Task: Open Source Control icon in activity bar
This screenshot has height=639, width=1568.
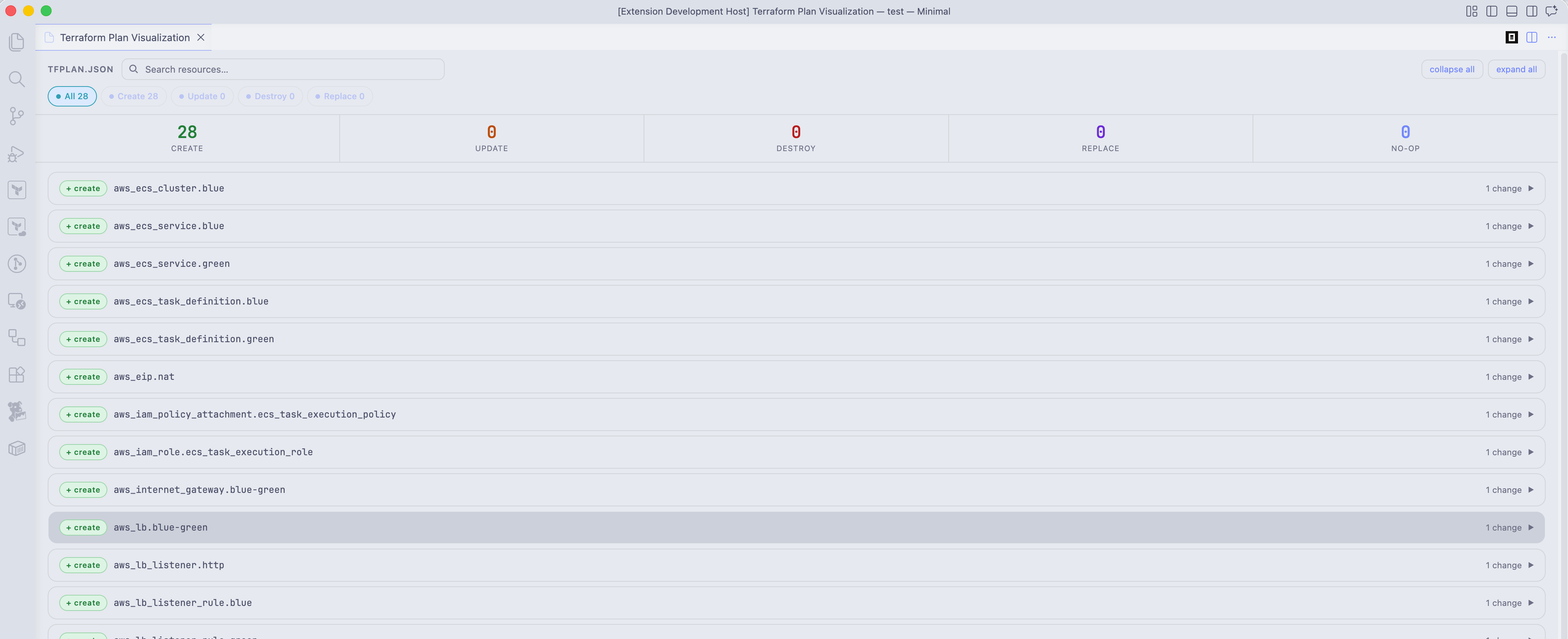Action: [x=17, y=116]
